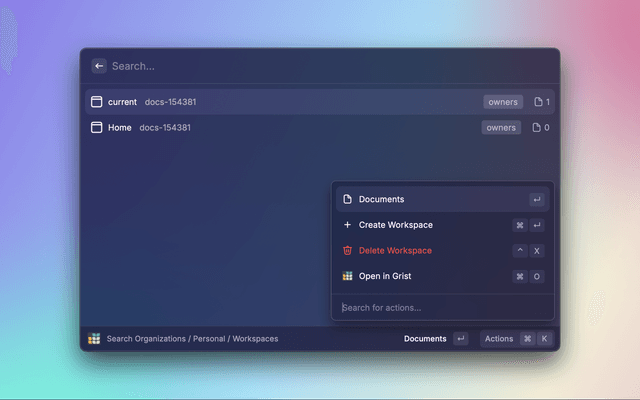Screen dimensions: 640x400
Task: Click the plus icon for Create Workspace
Action: click(347, 225)
